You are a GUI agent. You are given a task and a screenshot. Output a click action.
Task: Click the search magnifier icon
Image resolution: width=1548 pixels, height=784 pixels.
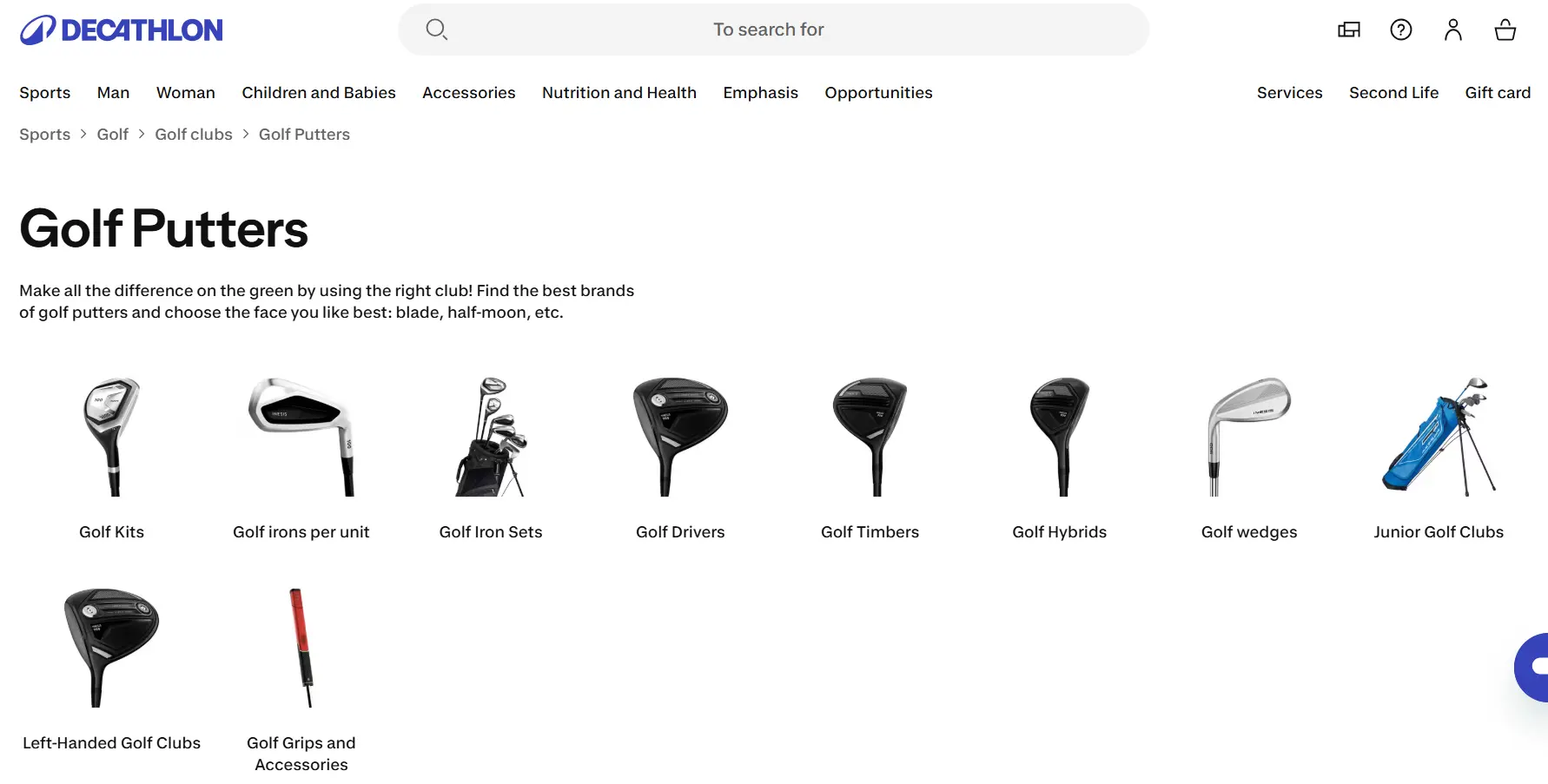pyautogui.click(x=436, y=30)
